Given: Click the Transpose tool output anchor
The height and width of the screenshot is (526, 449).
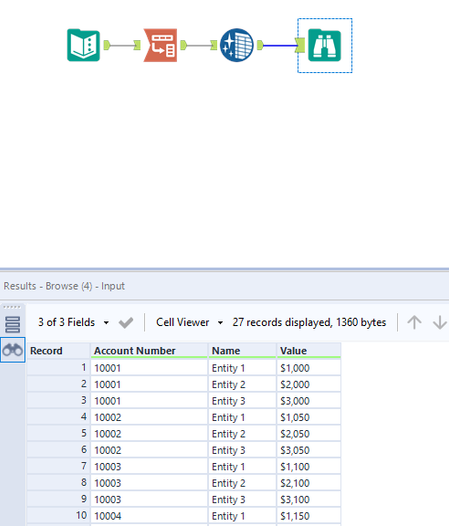Looking at the screenshot, I should tap(183, 45).
